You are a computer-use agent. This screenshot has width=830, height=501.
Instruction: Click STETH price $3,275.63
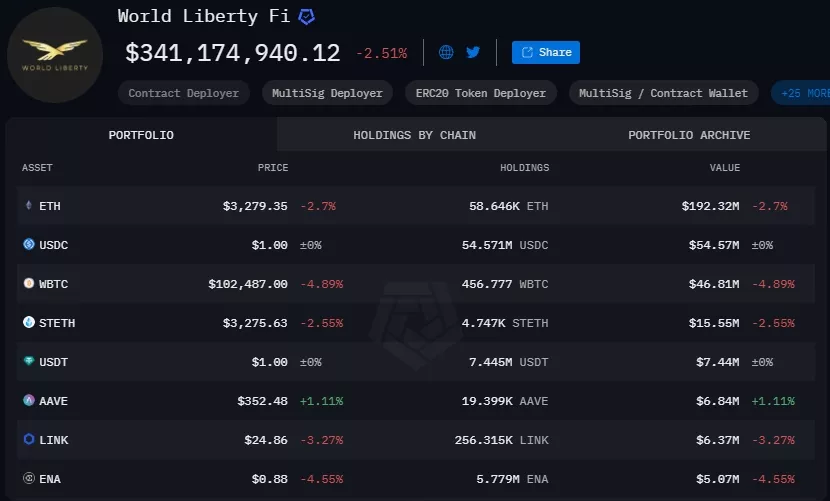pyautogui.click(x=255, y=323)
